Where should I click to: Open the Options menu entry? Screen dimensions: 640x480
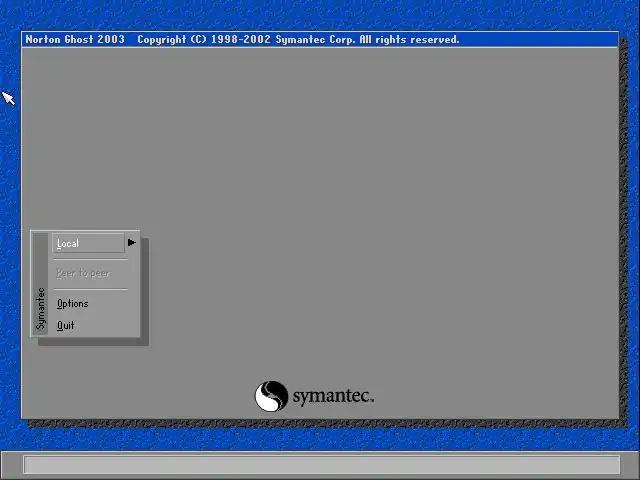pyautogui.click(x=73, y=304)
